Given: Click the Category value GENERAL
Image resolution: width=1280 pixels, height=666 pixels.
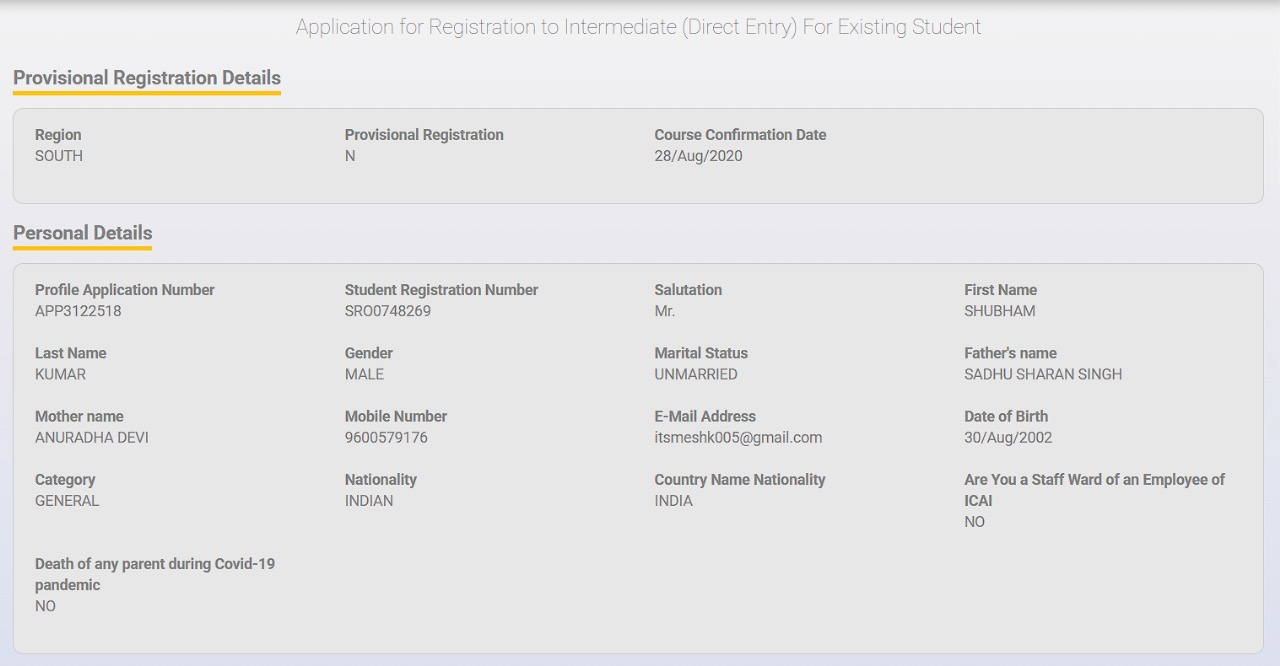Looking at the screenshot, I should pos(67,501).
